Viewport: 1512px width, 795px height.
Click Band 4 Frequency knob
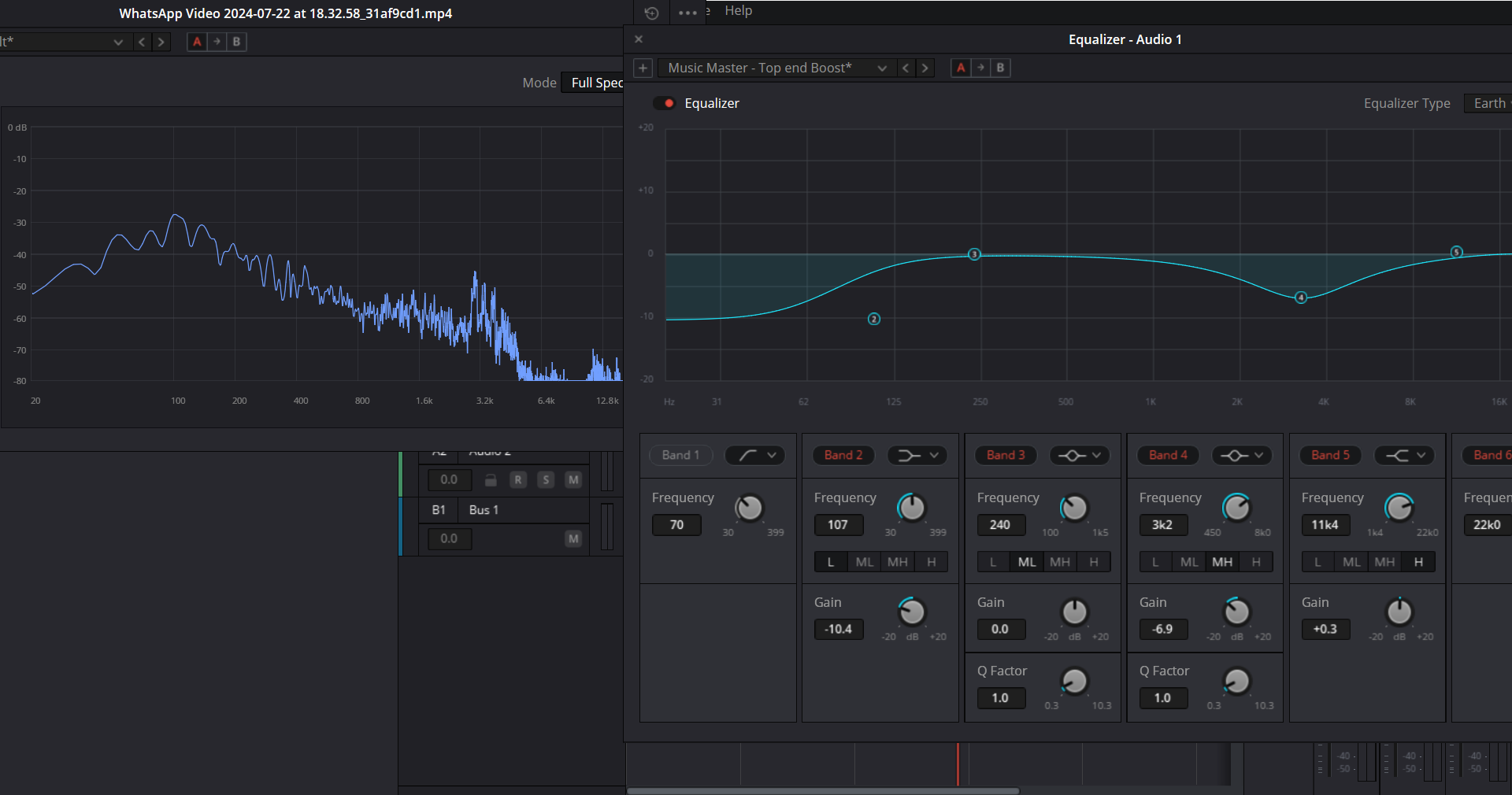point(1237,508)
